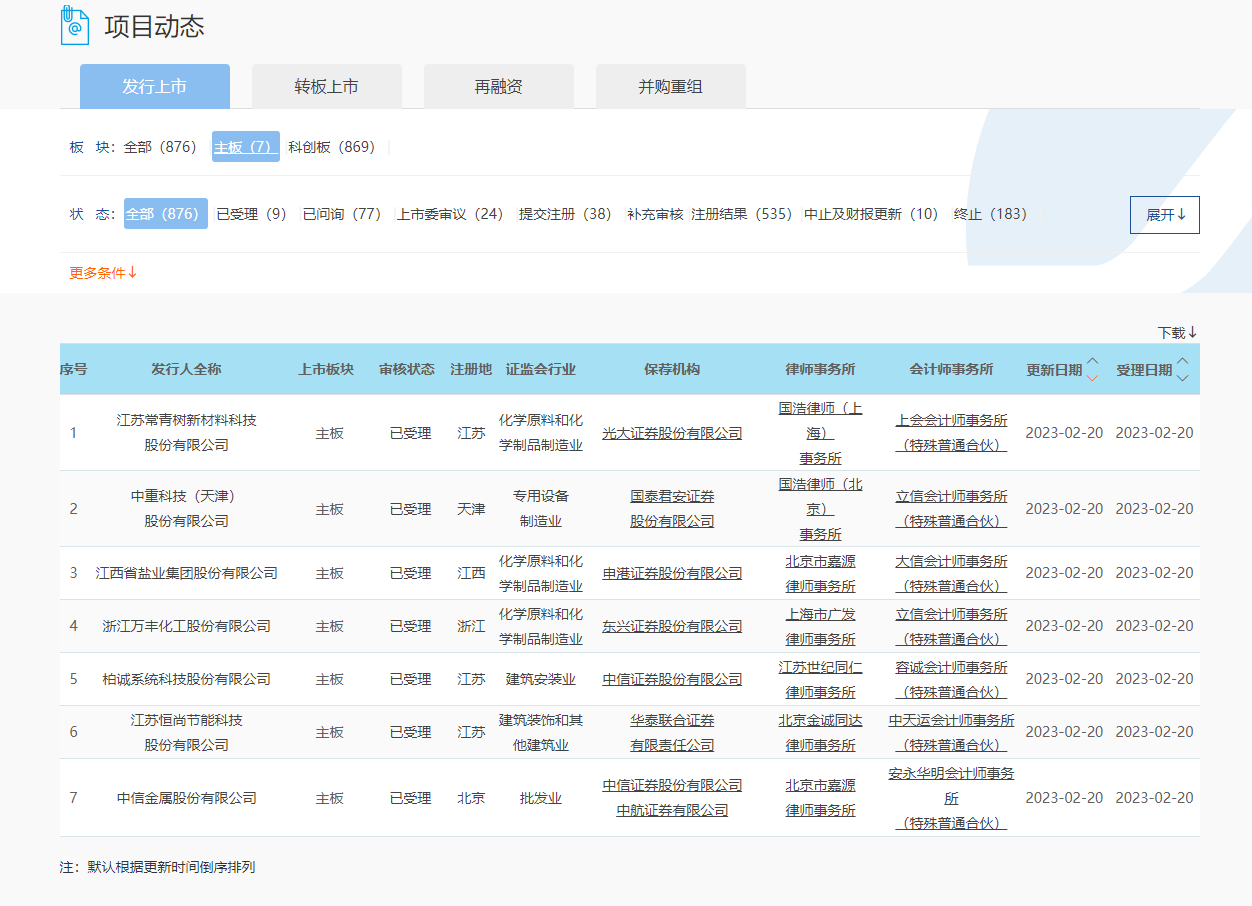The image size is (1252, 906).
Task: Sort descending by 更新日期 down arrow
Action: [x=1092, y=377]
